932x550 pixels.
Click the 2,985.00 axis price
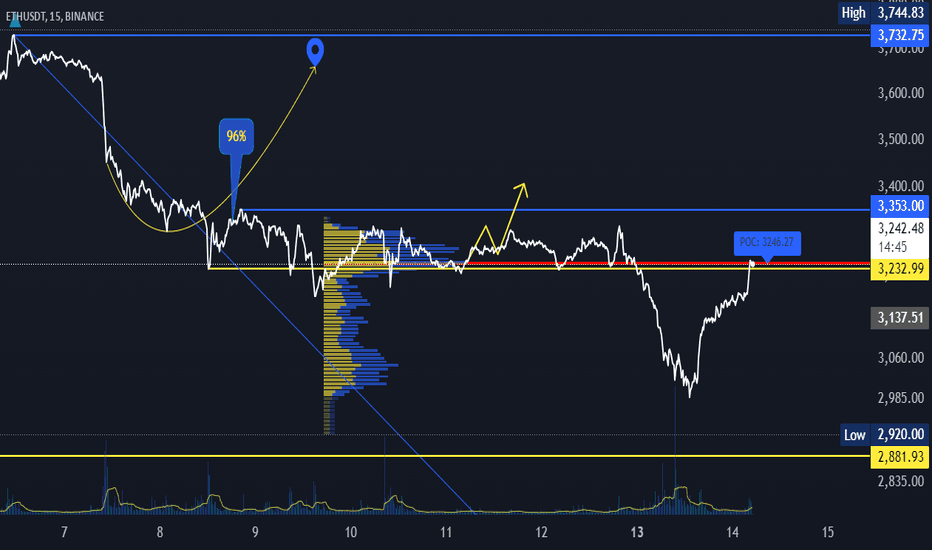pyautogui.click(x=900, y=397)
